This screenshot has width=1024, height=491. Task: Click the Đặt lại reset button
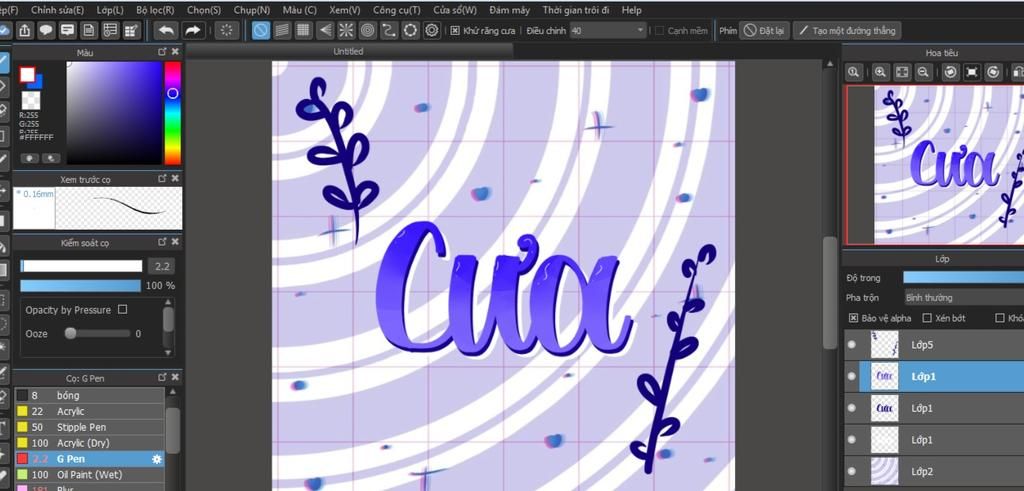point(765,31)
